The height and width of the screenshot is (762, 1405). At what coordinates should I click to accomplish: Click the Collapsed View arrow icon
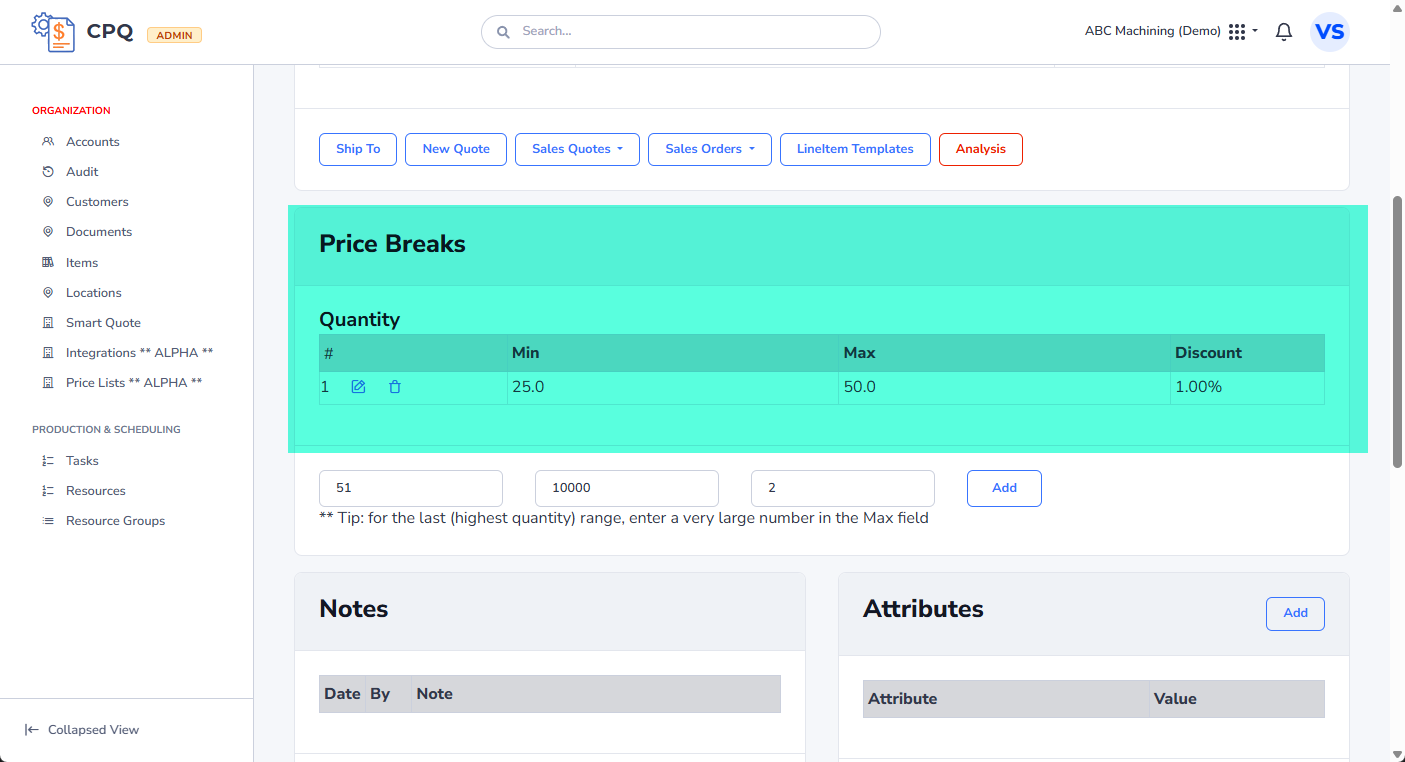coord(32,730)
